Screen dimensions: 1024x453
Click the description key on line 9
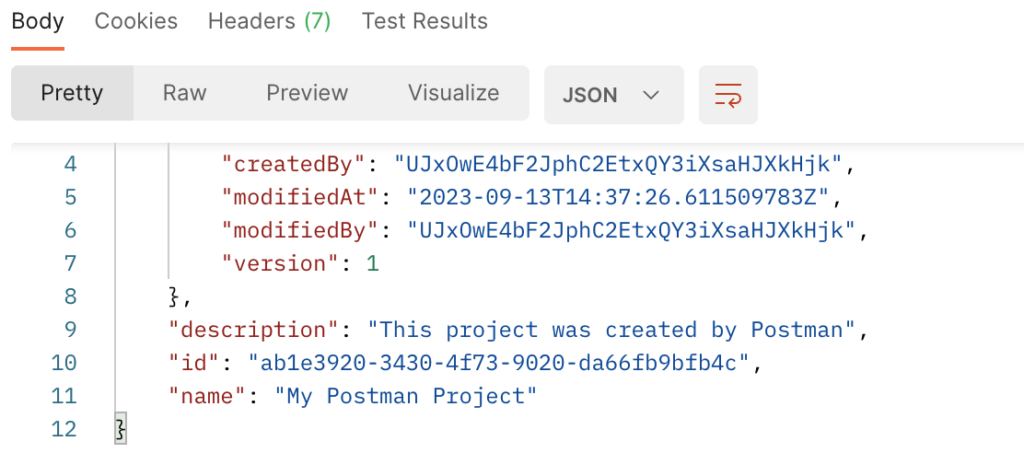(248, 330)
